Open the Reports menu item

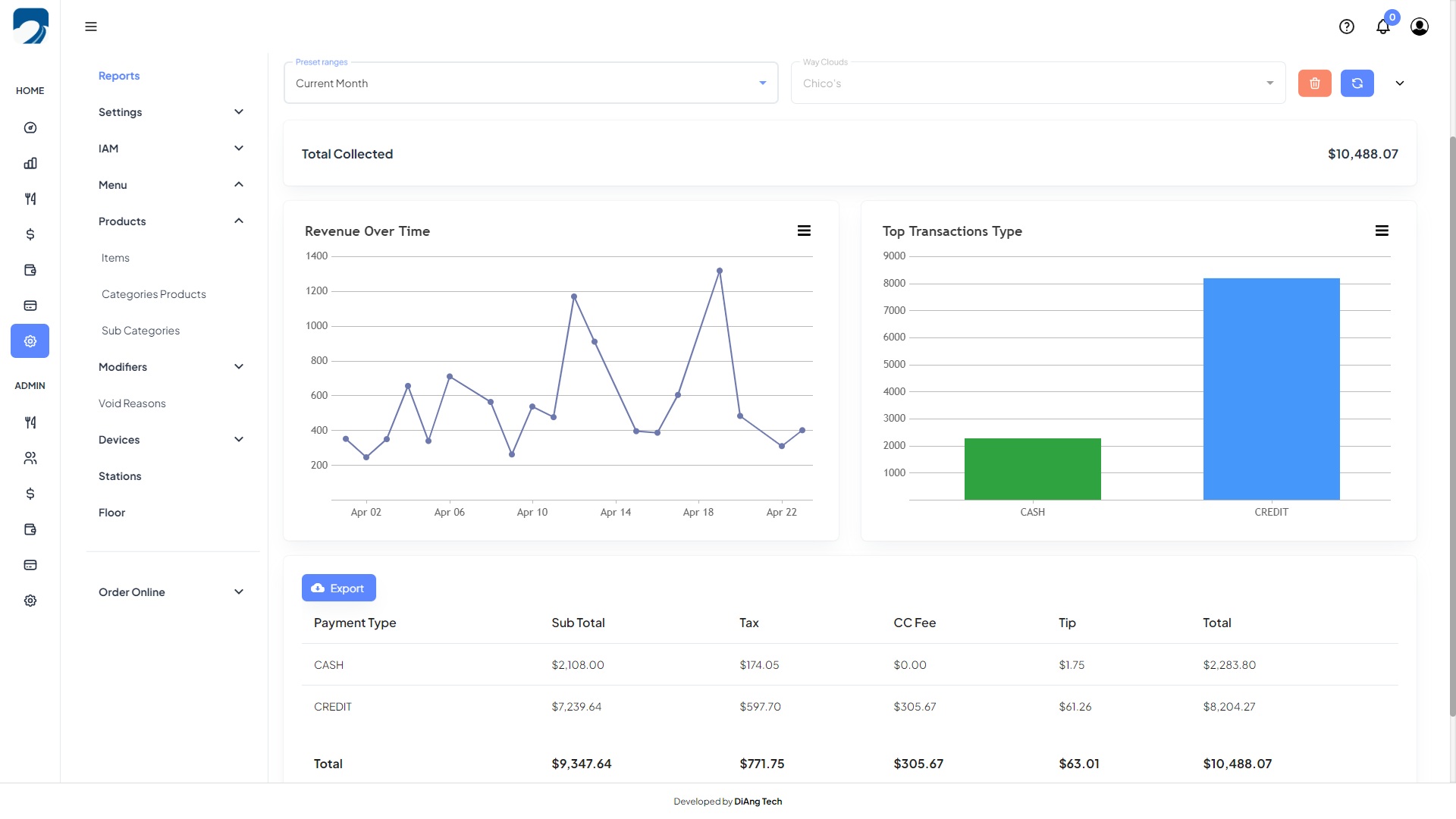pyautogui.click(x=119, y=76)
